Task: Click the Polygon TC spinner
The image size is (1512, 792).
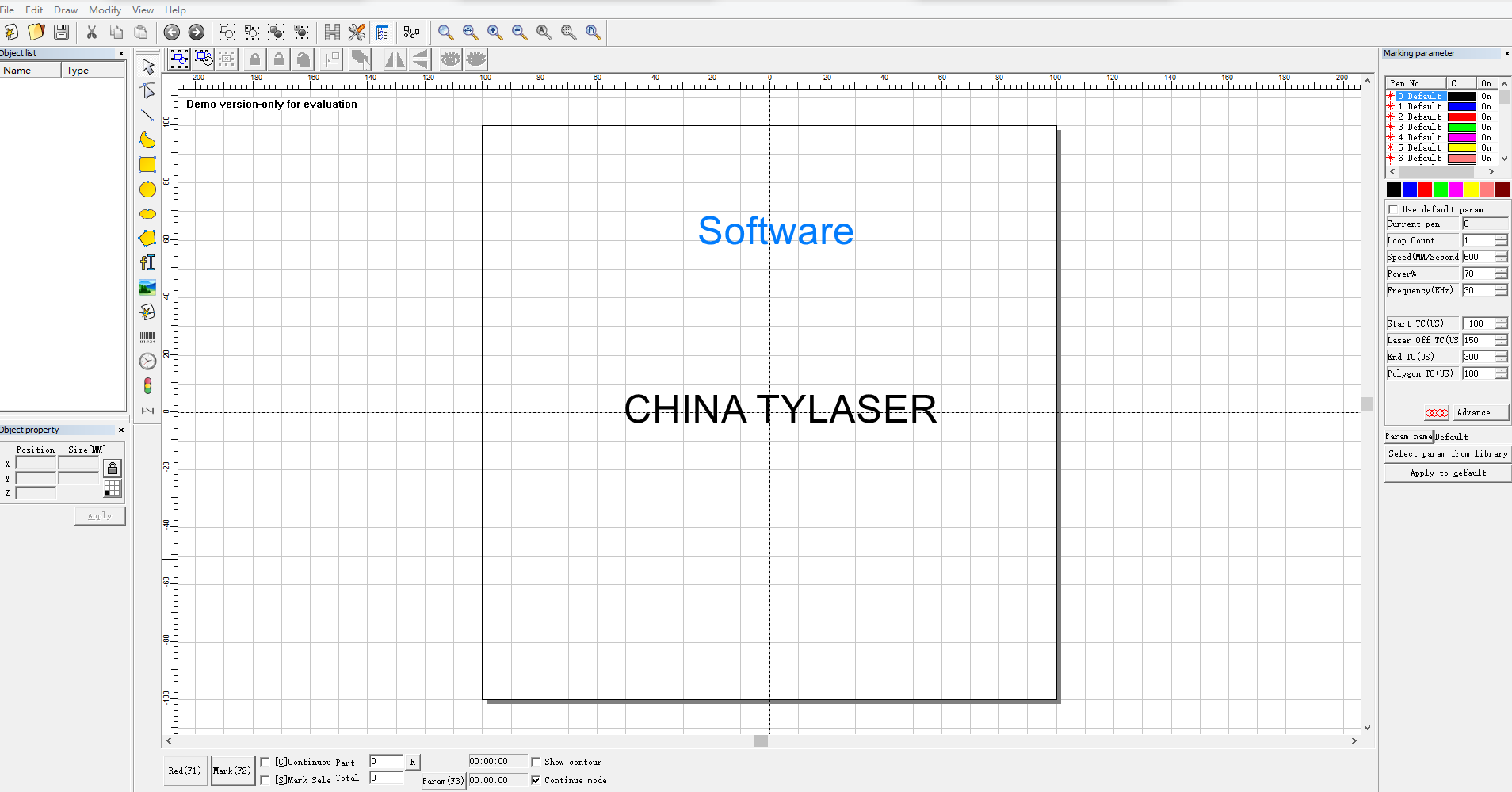Action: pyautogui.click(x=1501, y=373)
